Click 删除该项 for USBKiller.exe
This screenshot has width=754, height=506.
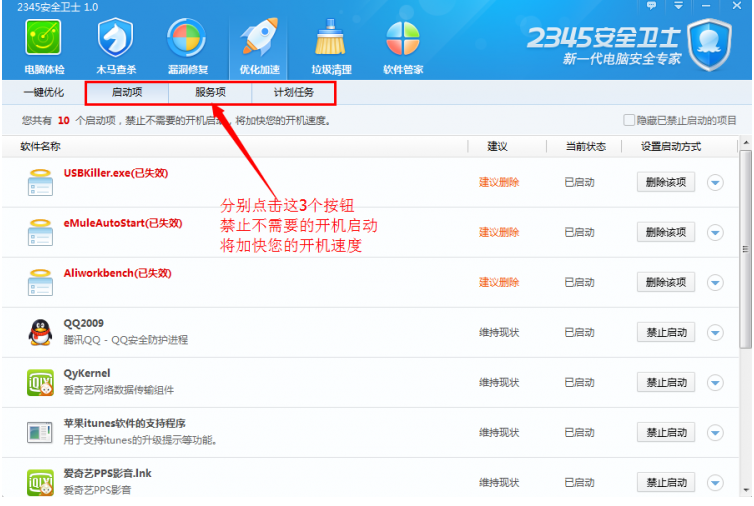(x=666, y=182)
